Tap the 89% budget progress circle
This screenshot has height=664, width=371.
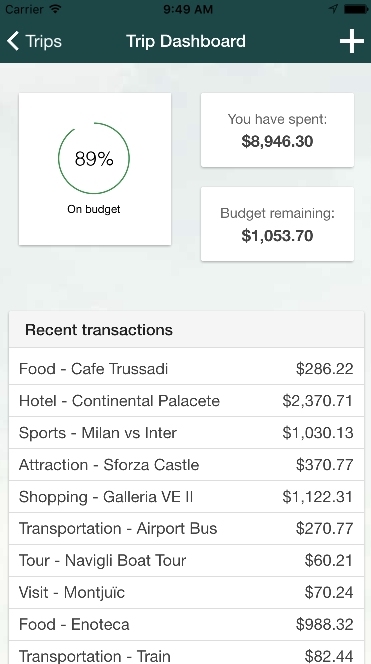coord(94,158)
